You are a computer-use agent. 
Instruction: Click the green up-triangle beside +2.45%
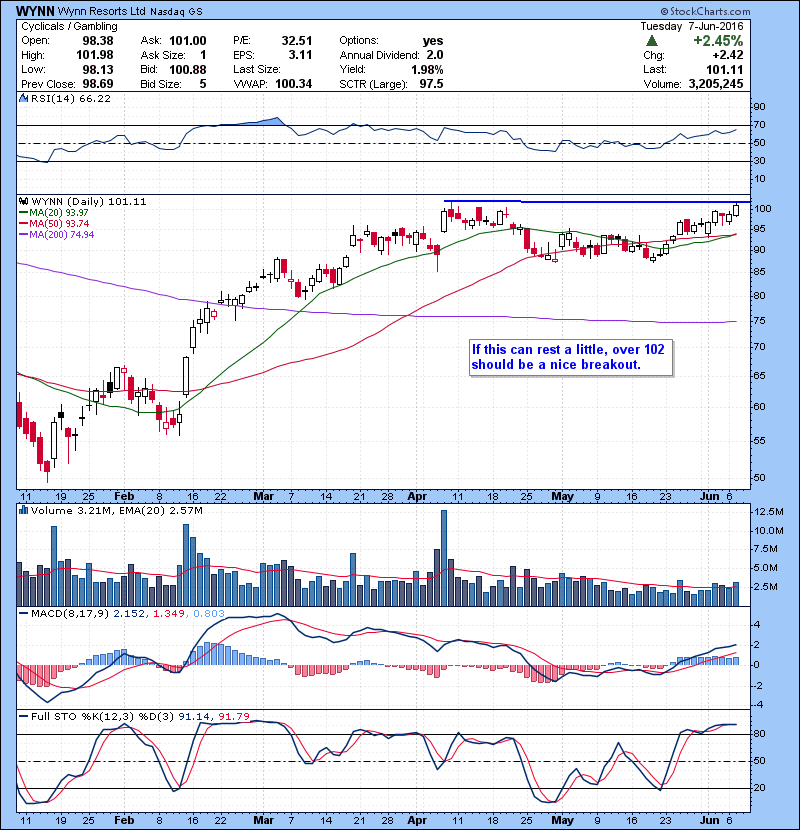pyautogui.click(x=652, y=41)
